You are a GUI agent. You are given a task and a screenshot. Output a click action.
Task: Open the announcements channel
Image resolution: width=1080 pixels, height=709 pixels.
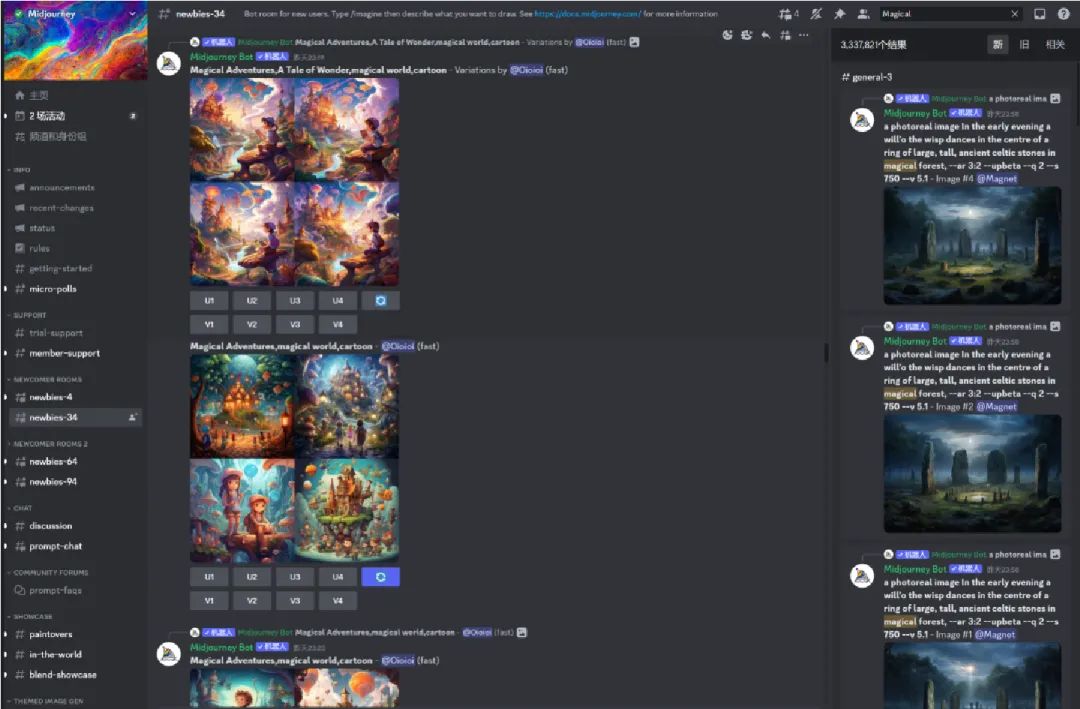[x=75, y=187]
